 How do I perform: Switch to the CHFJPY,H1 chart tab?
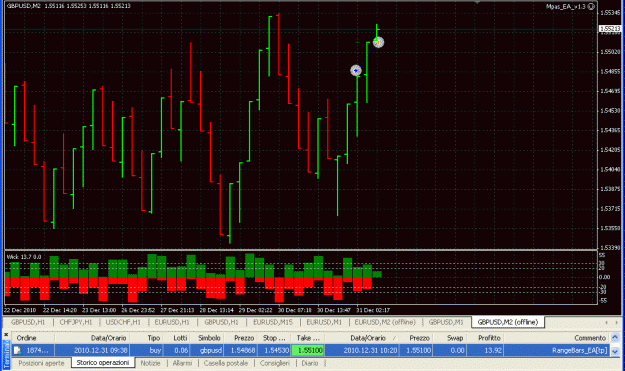[76, 322]
